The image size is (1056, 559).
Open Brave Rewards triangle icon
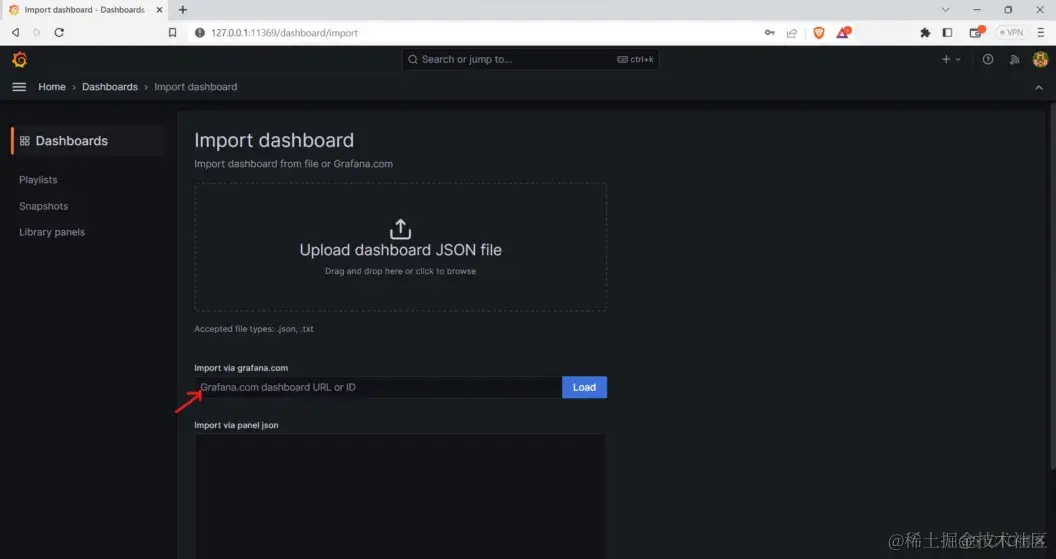(x=843, y=32)
